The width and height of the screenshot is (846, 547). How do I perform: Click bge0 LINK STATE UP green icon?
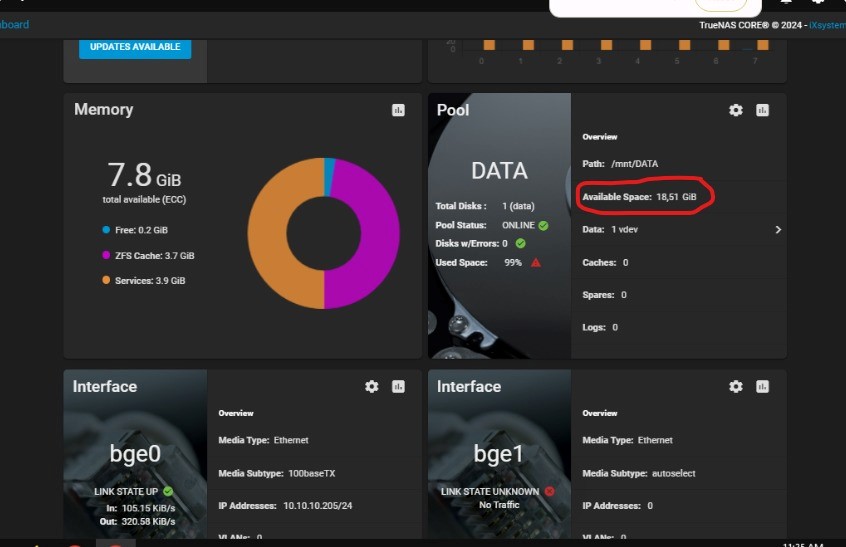click(x=168, y=491)
